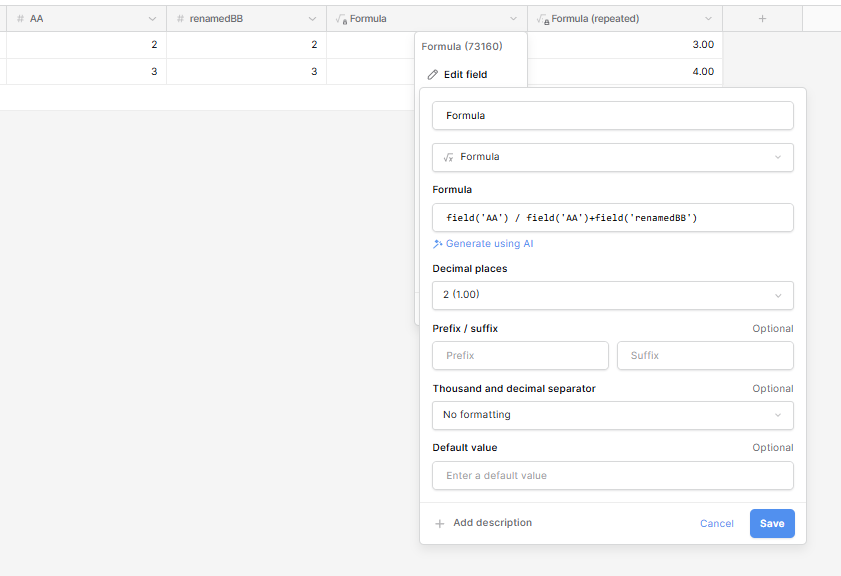Open the renamedBB column dropdown arrow
The height and width of the screenshot is (576, 841).
(312, 19)
